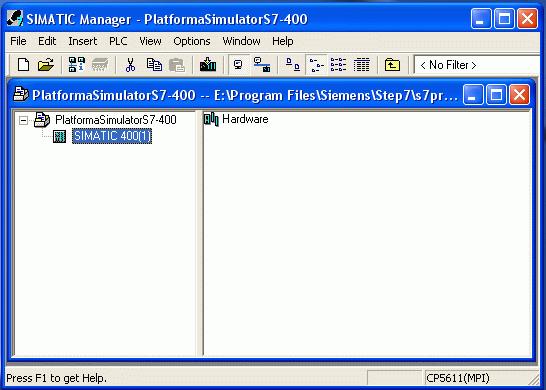
Task: Click the Cut scissors icon
Action: pyautogui.click(x=130, y=65)
